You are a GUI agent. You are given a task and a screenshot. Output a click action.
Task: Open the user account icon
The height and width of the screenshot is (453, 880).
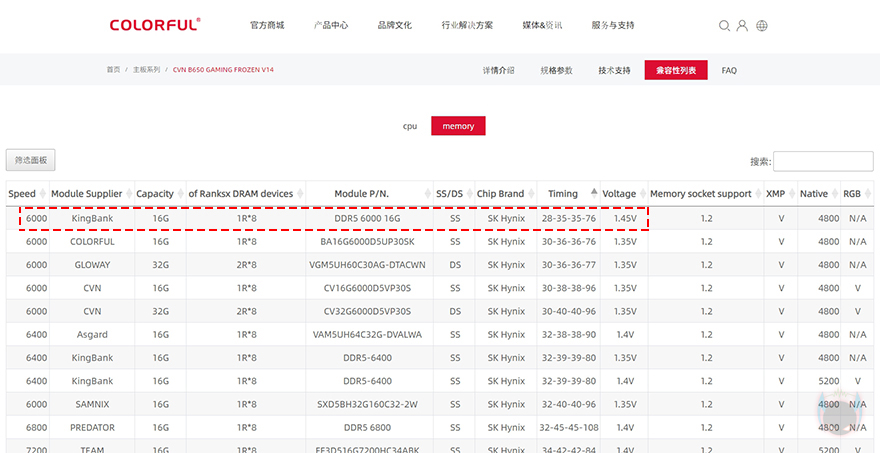[742, 26]
